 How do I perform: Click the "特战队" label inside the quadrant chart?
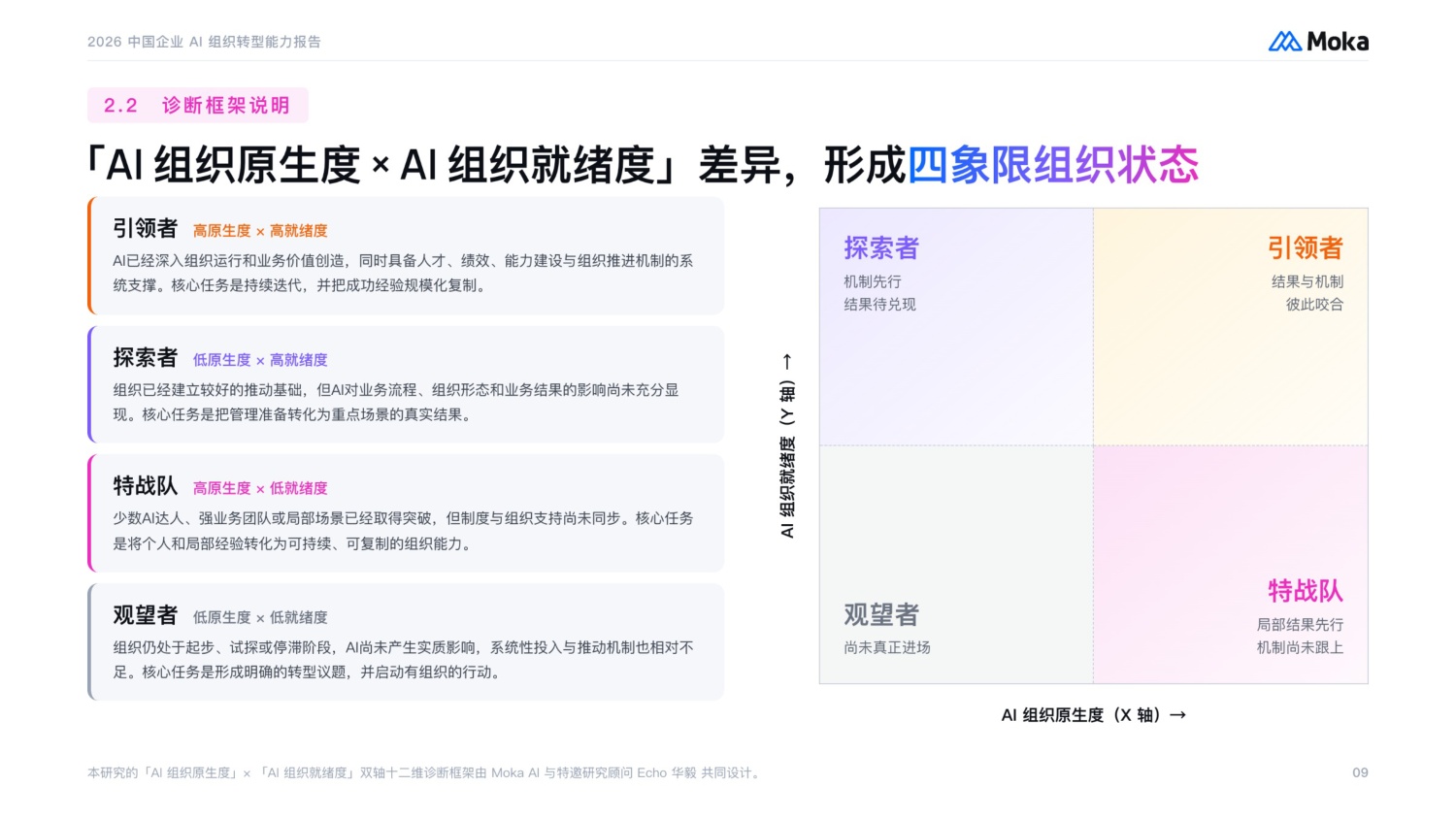click(x=1306, y=591)
